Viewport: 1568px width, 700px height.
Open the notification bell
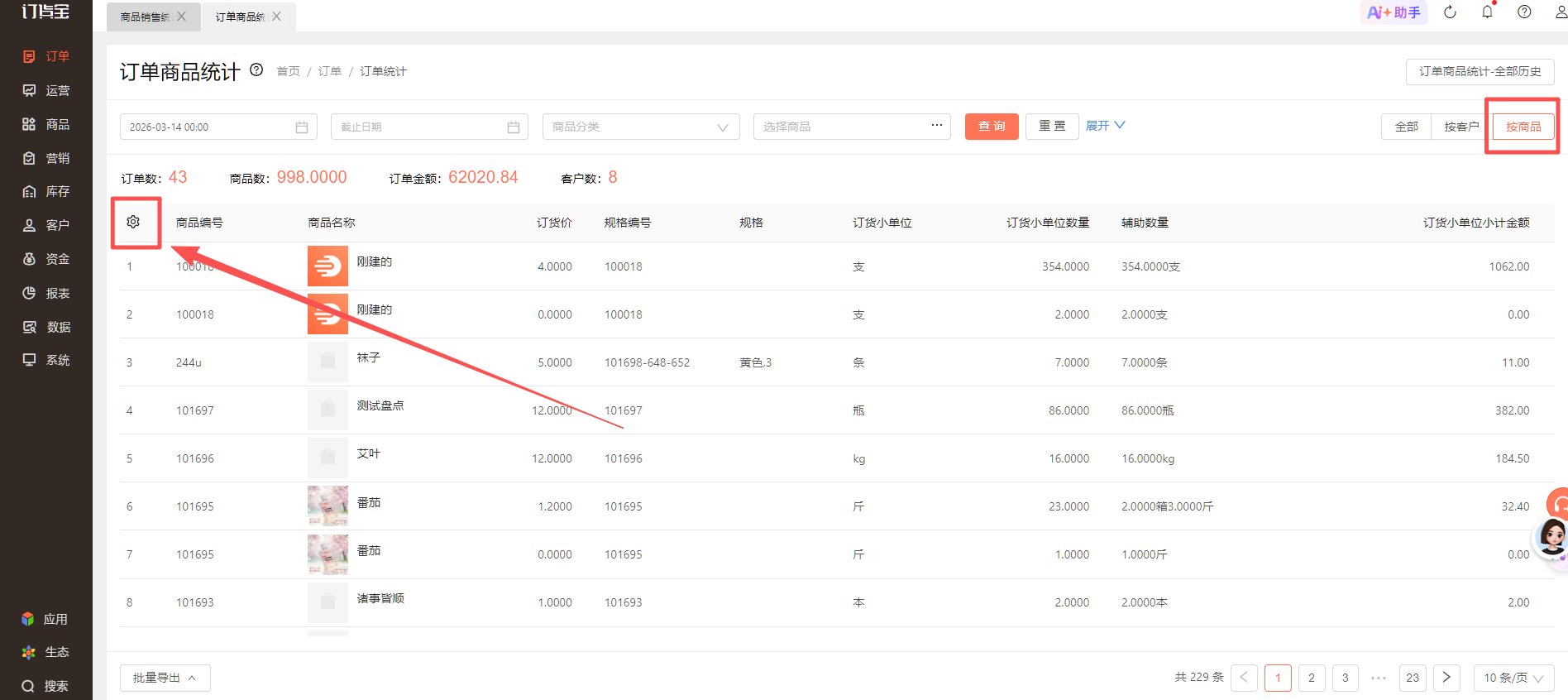1487,12
